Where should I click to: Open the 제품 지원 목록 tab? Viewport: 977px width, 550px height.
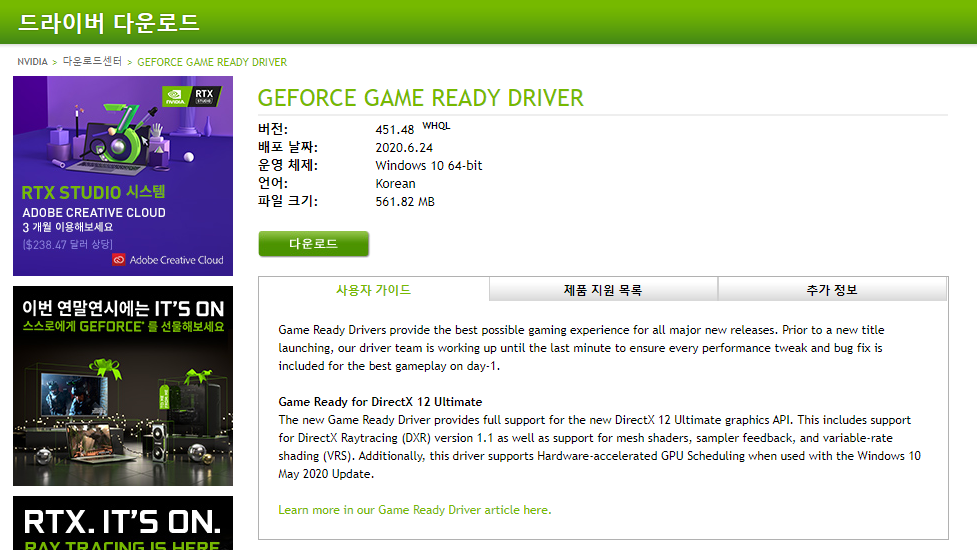click(603, 290)
